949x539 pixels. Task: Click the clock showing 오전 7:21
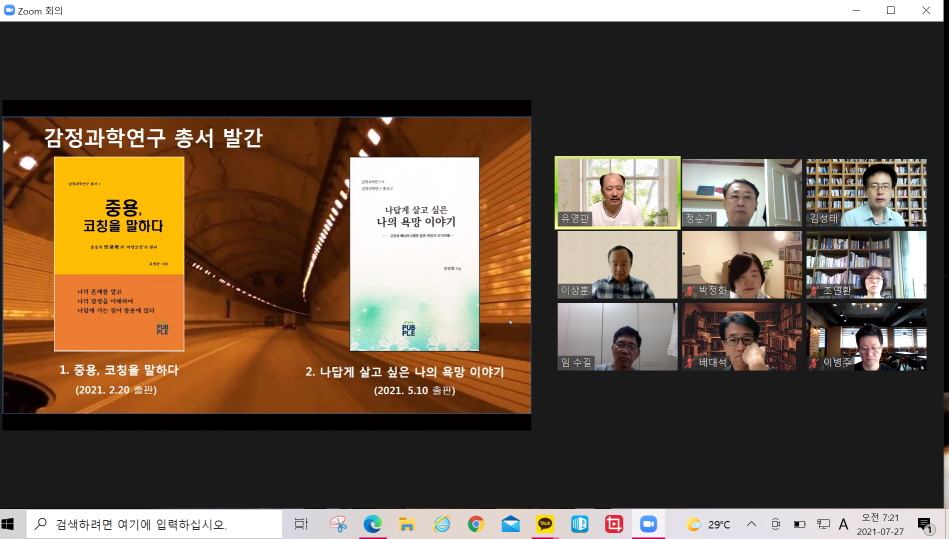pyautogui.click(x=880, y=524)
